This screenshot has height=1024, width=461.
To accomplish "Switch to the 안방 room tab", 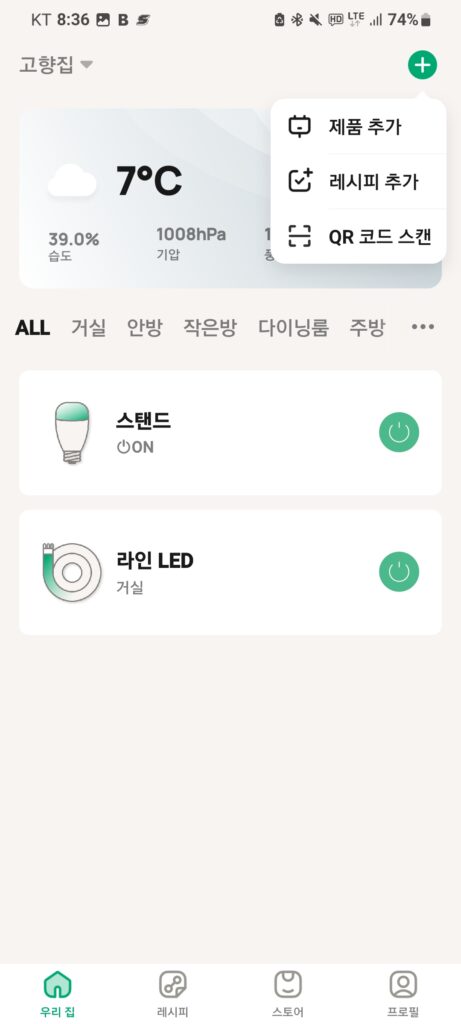I will pos(144,327).
